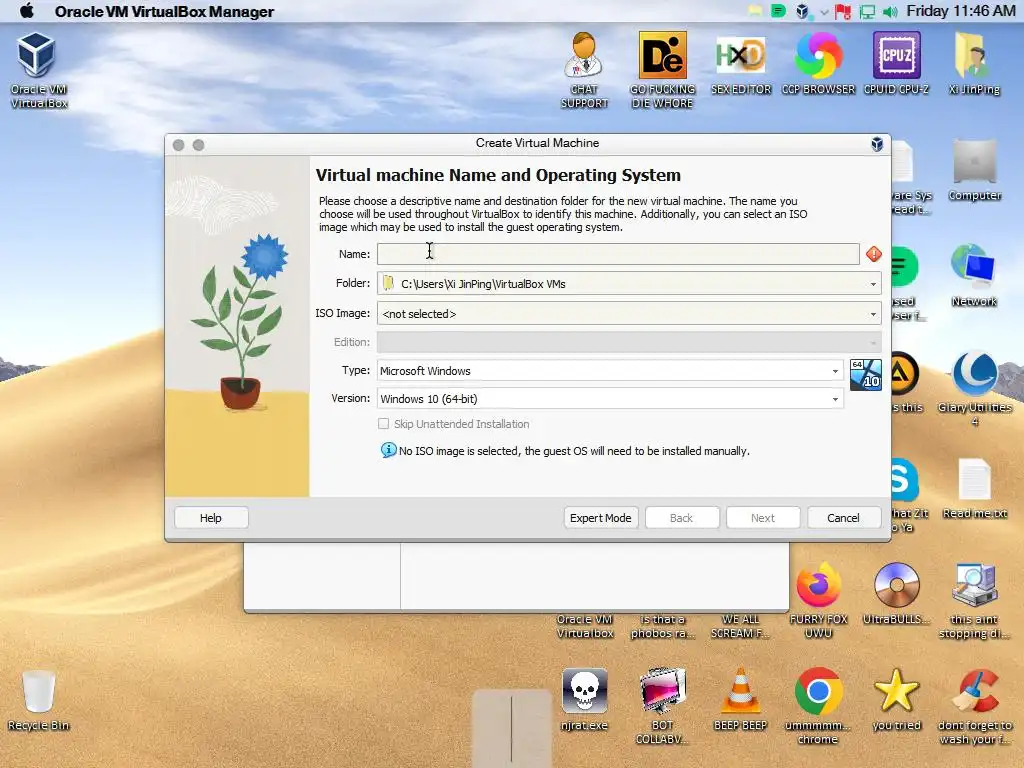Click the Back button

click(682, 518)
